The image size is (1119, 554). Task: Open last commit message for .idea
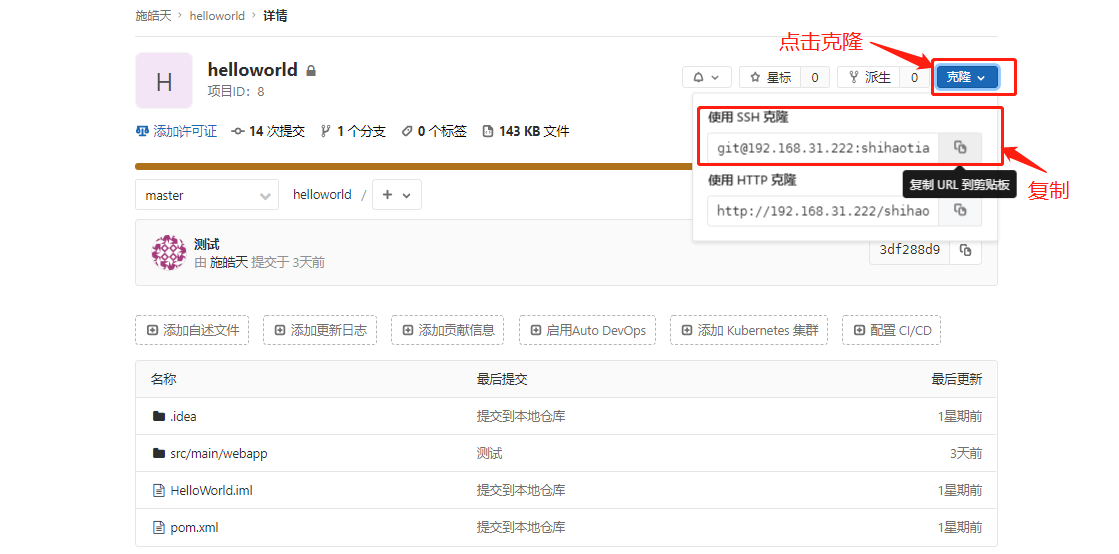coord(521,416)
